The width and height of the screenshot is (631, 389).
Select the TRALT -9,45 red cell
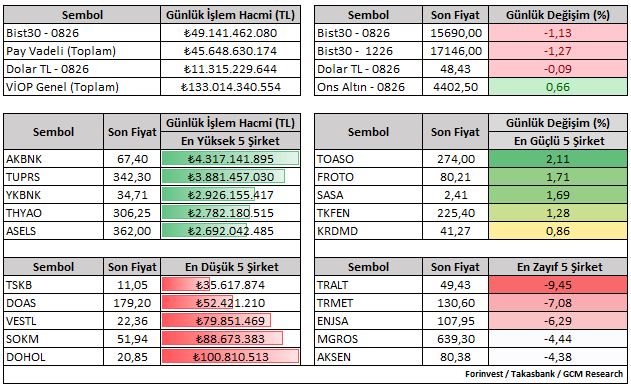point(558,285)
